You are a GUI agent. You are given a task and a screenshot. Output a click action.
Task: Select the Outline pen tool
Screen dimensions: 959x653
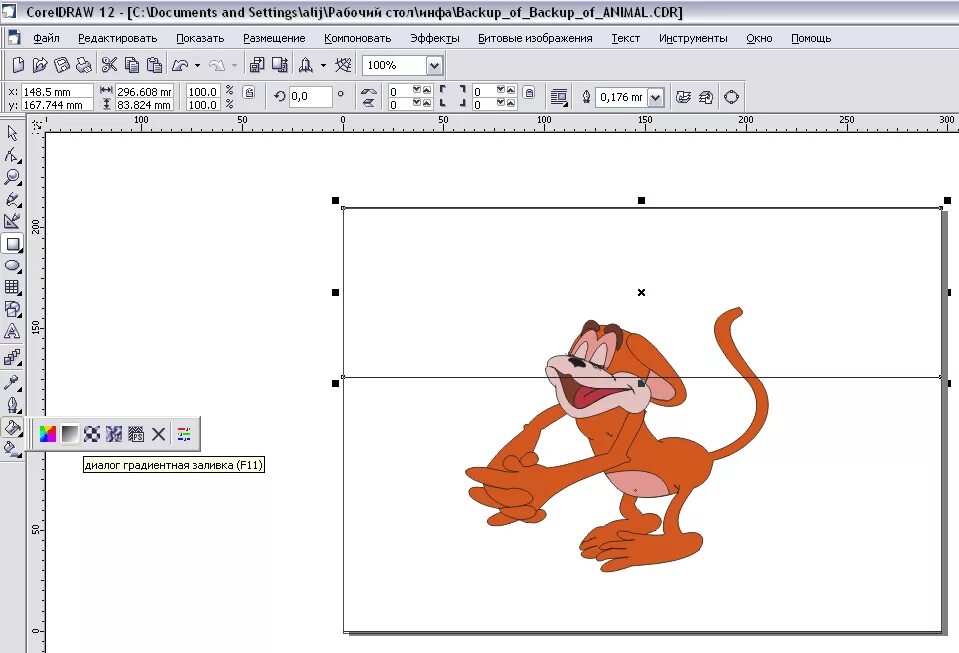pos(12,405)
